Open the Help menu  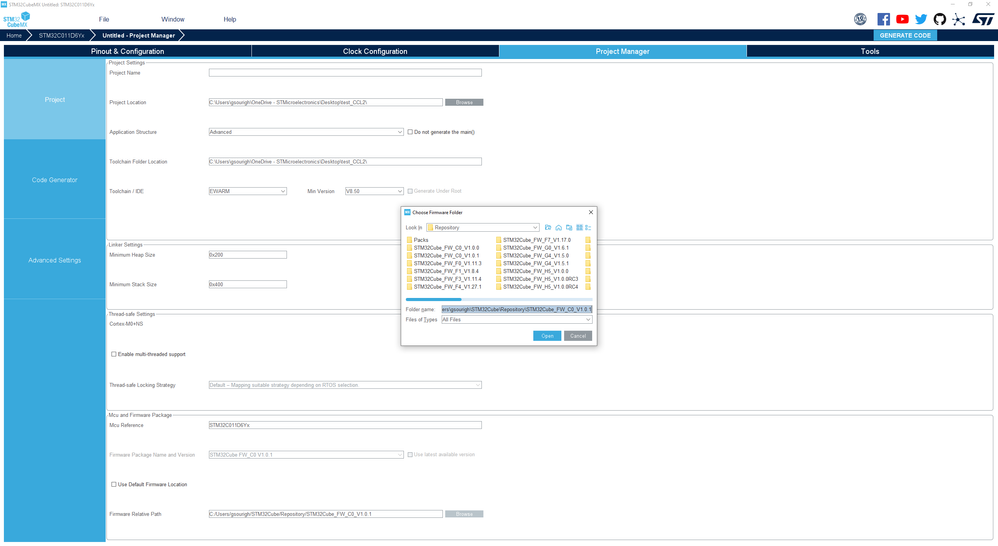[x=230, y=19]
